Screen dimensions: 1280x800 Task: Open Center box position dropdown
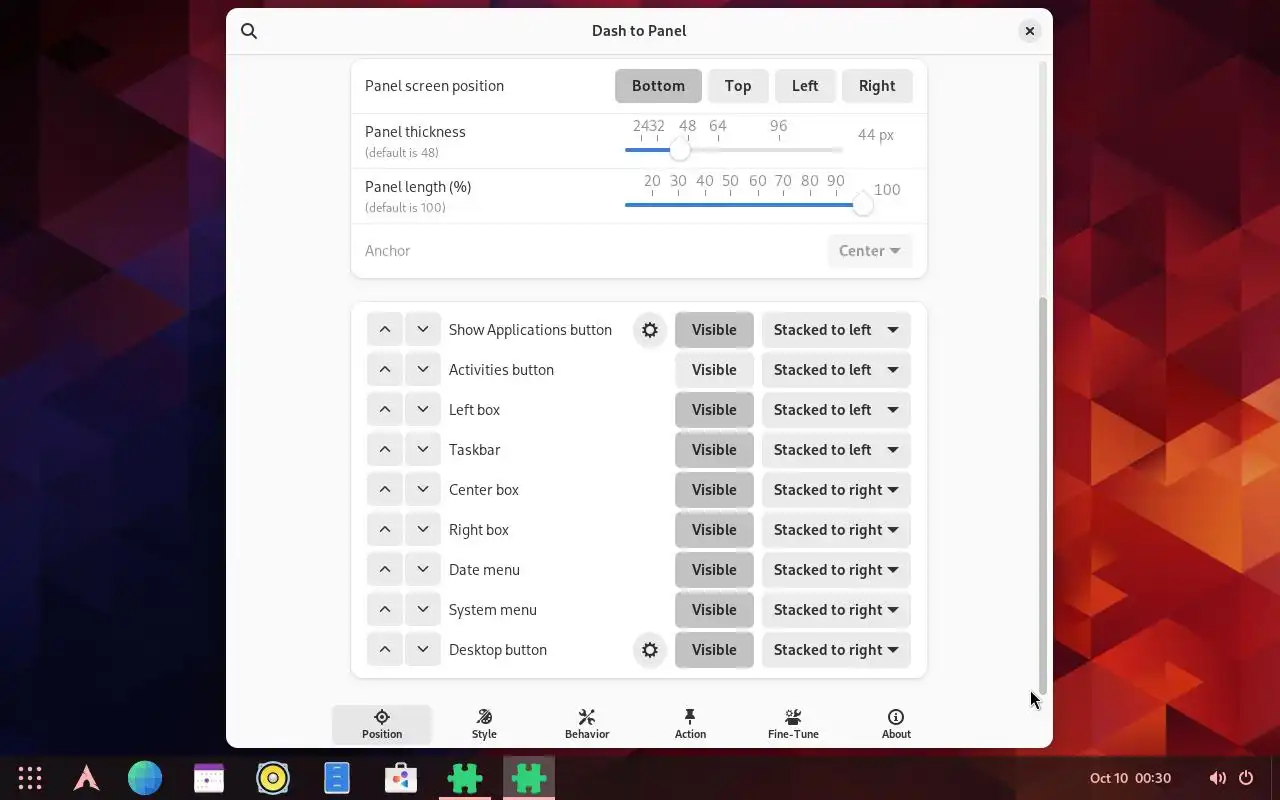836,490
